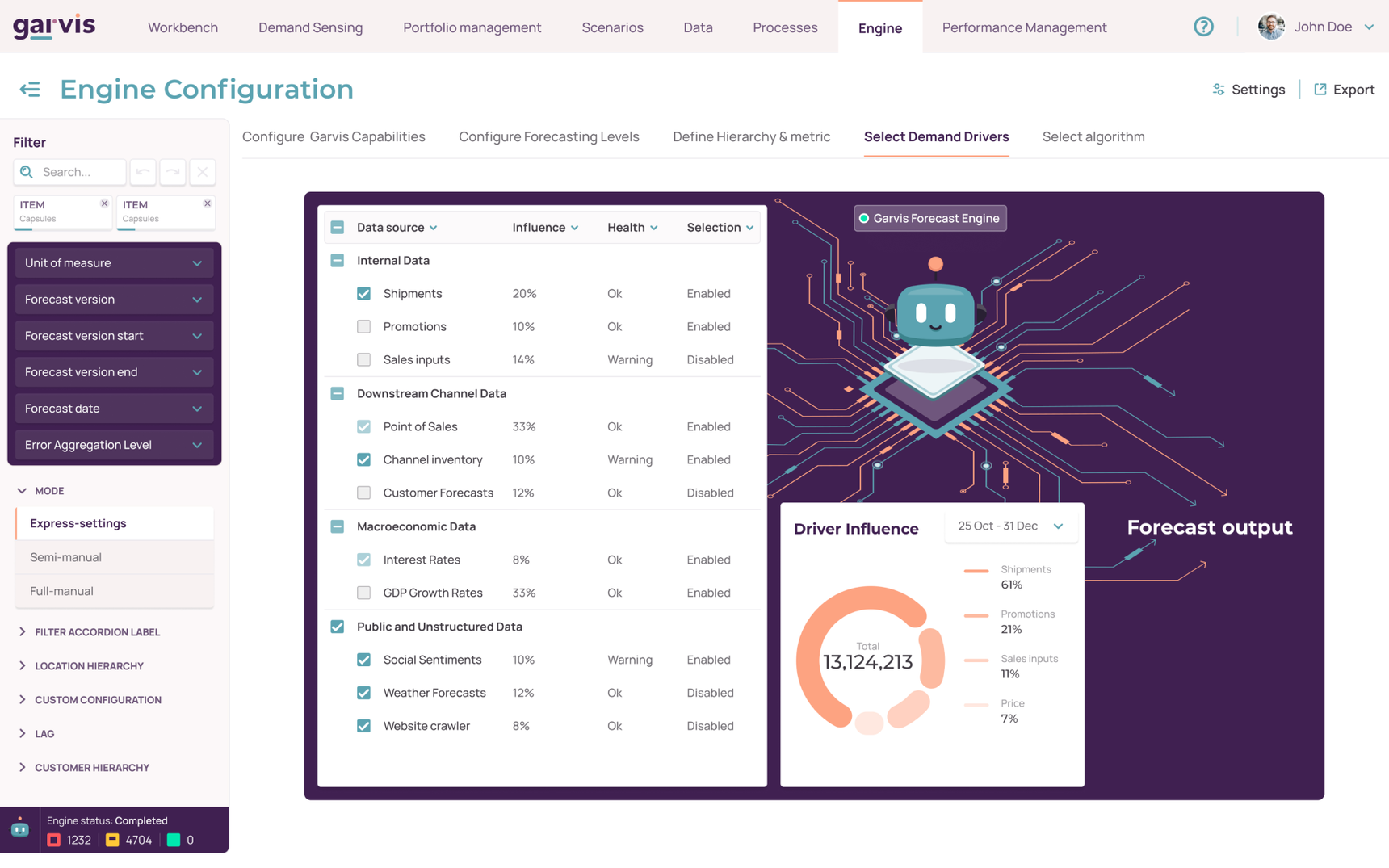Image resolution: width=1389 pixels, height=868 pixels.
Task: Click the Export arrow icon
Action: click(x=1320, y=90)
